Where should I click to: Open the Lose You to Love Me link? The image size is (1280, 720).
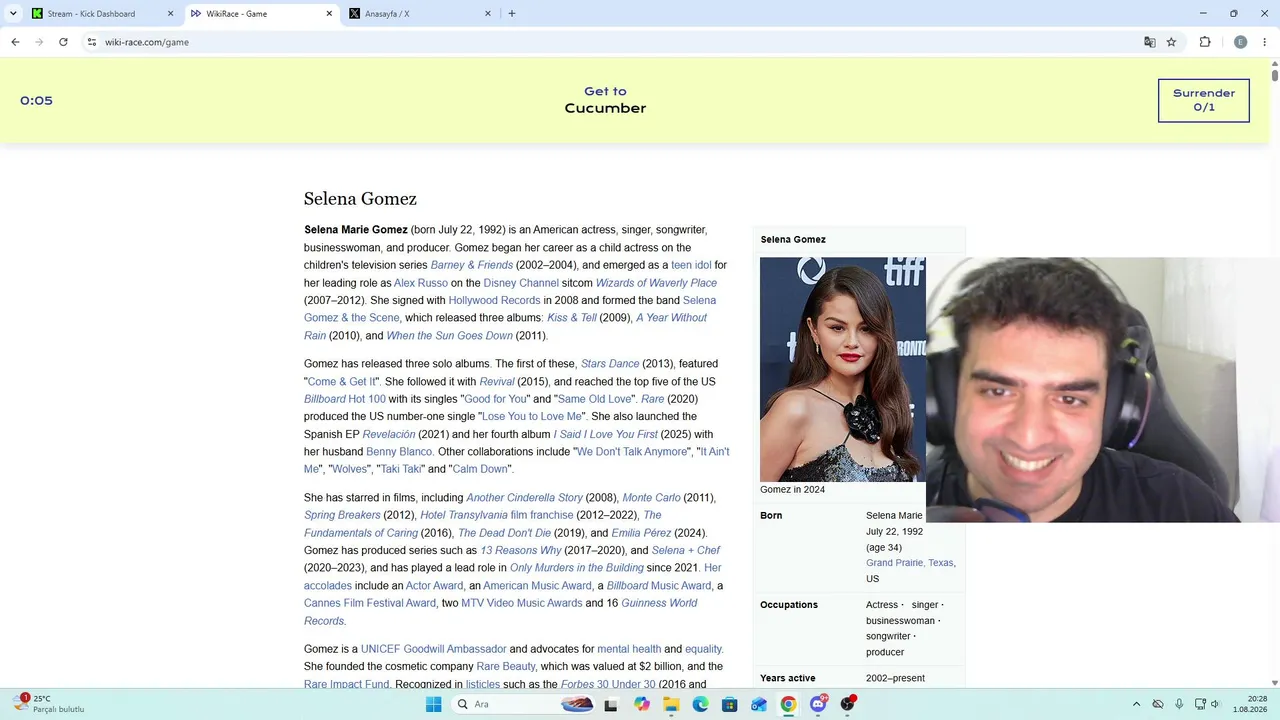click(x=532, y=416)
